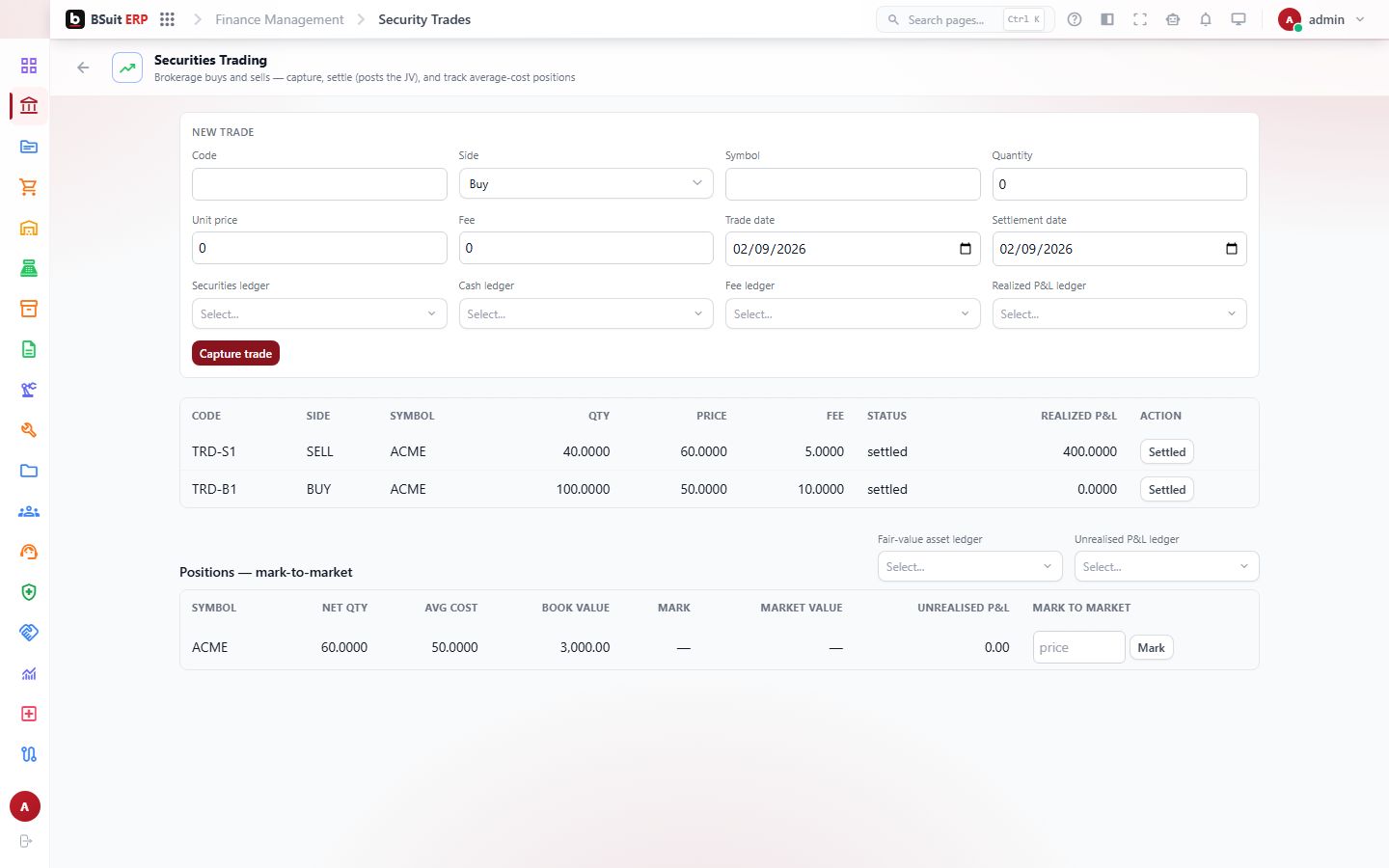Image resolution: width=1389 pixels, height=868 pixels.
Task: Click the notifications bell icon
Action: (1206, 19)
